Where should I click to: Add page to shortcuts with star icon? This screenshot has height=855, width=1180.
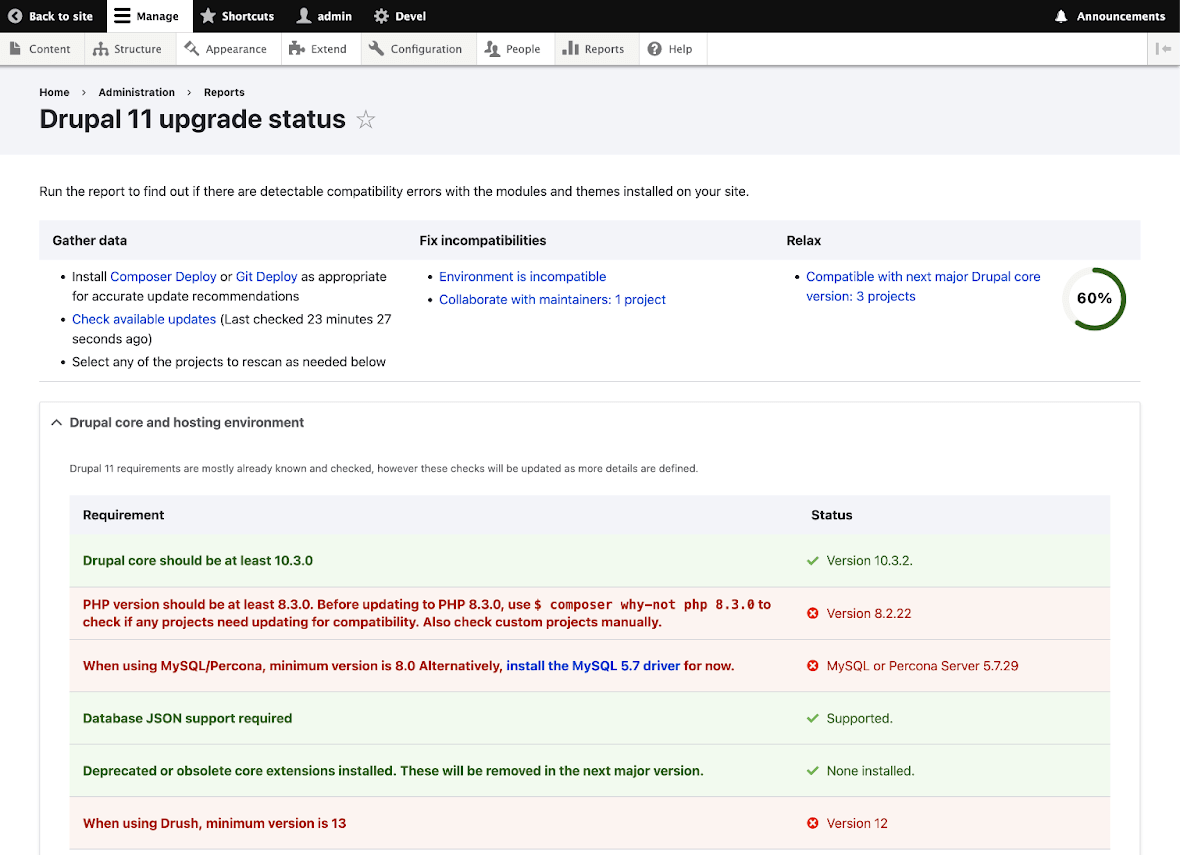366,120
